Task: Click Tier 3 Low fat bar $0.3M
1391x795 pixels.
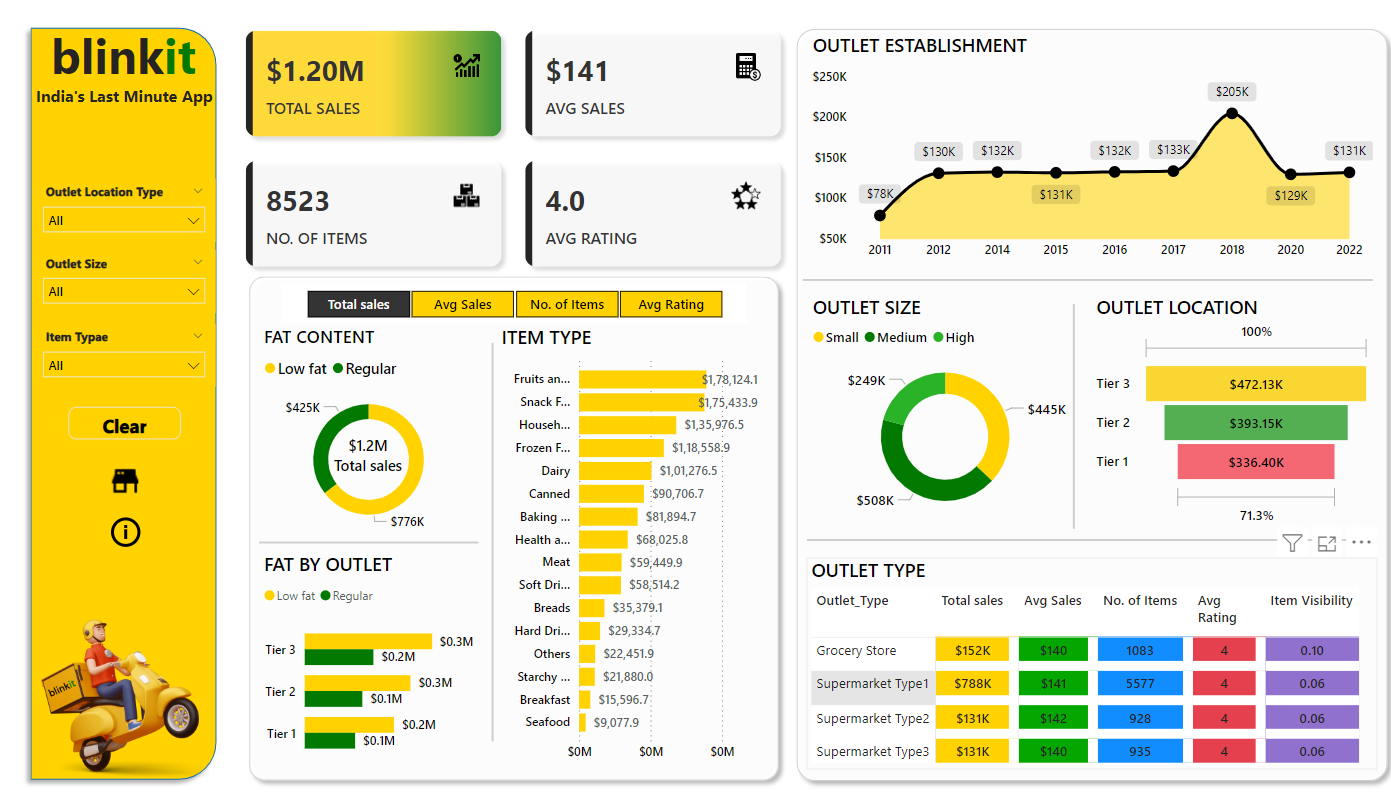Action: click(368, 641)
